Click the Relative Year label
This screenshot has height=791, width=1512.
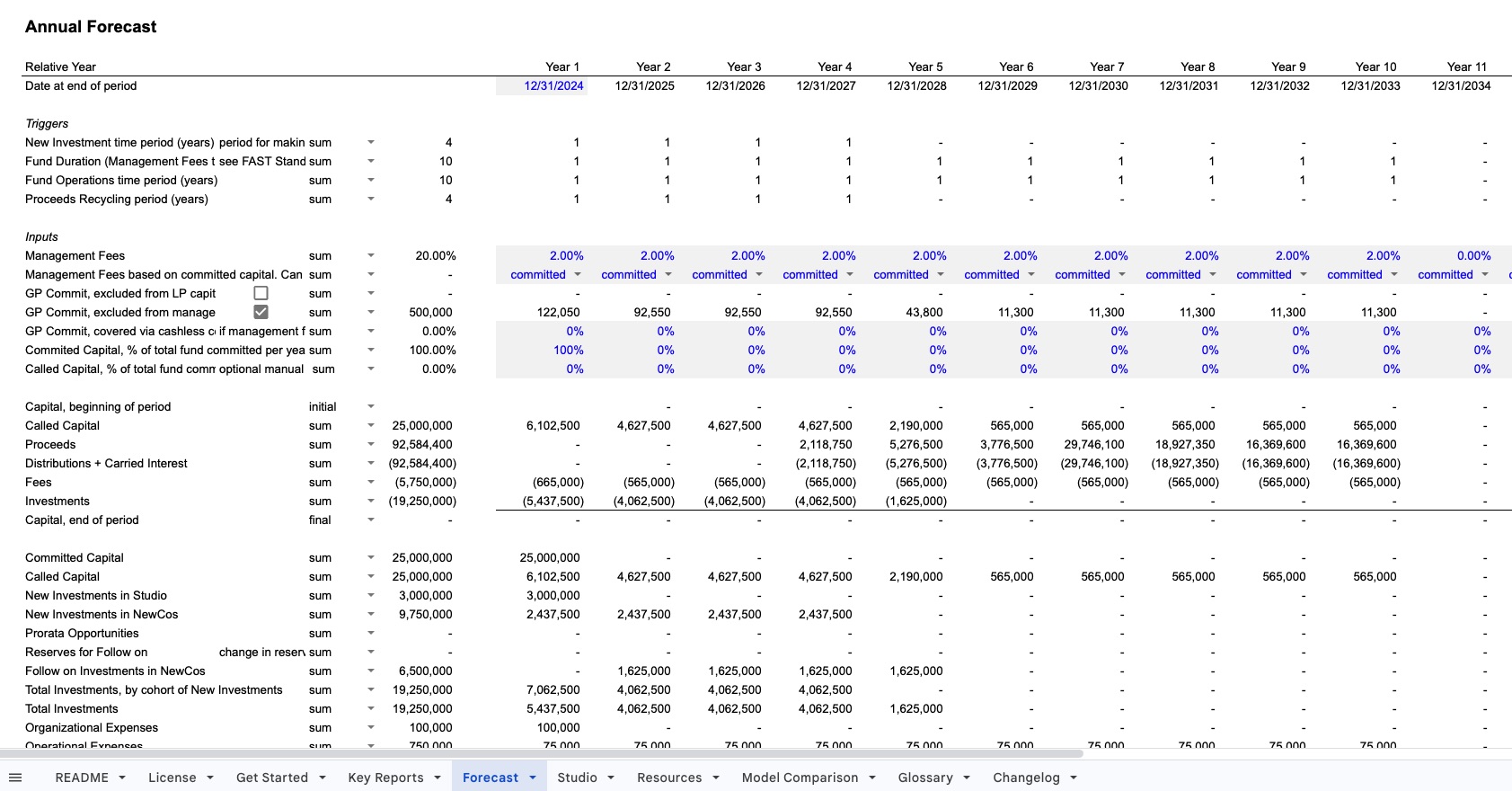tap(60, 67)
